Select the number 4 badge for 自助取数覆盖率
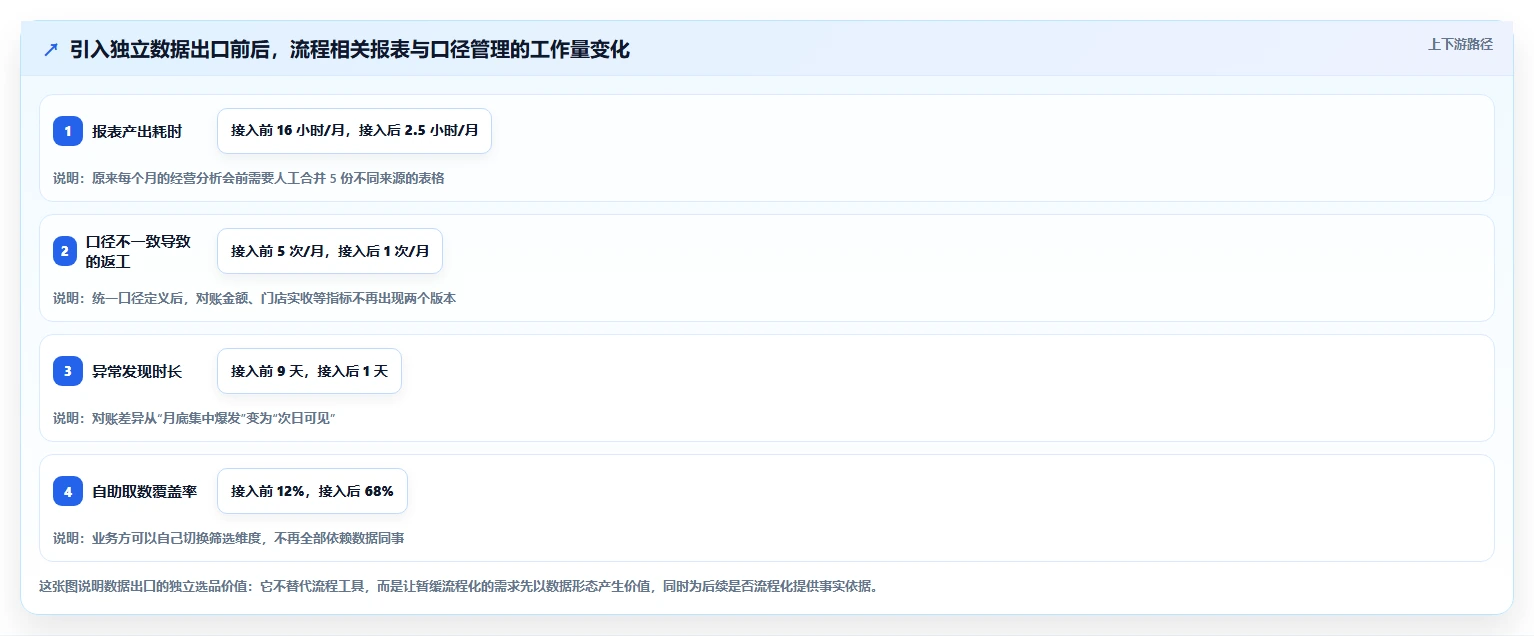 coord(68,491)
